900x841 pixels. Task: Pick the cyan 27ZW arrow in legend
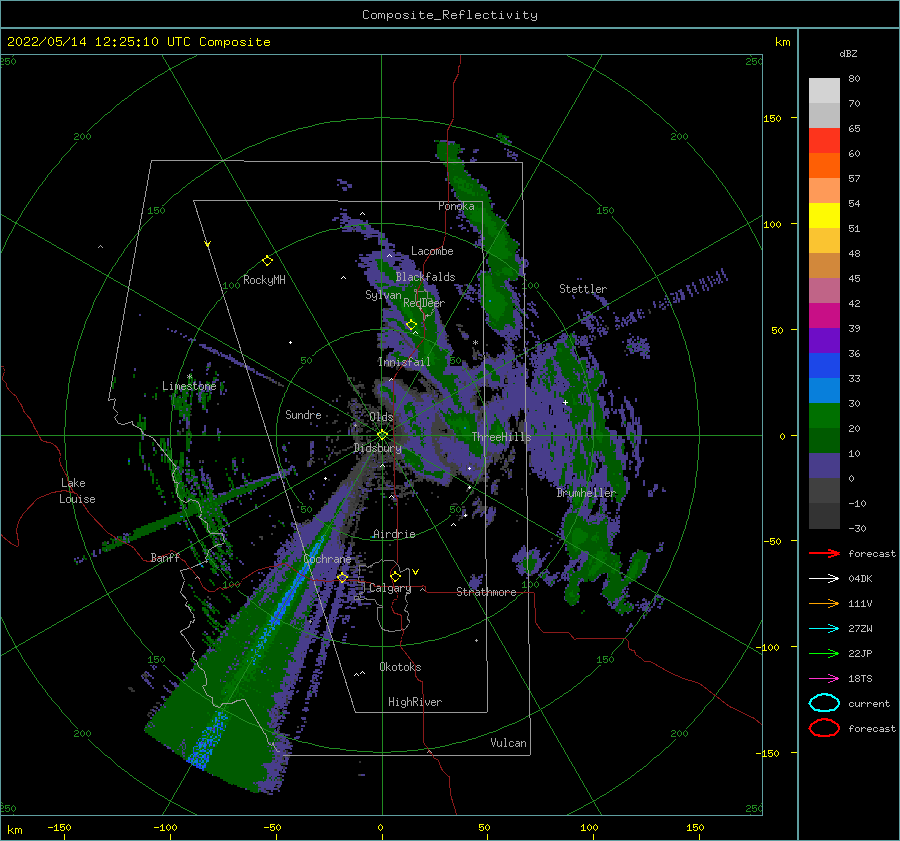824,629
